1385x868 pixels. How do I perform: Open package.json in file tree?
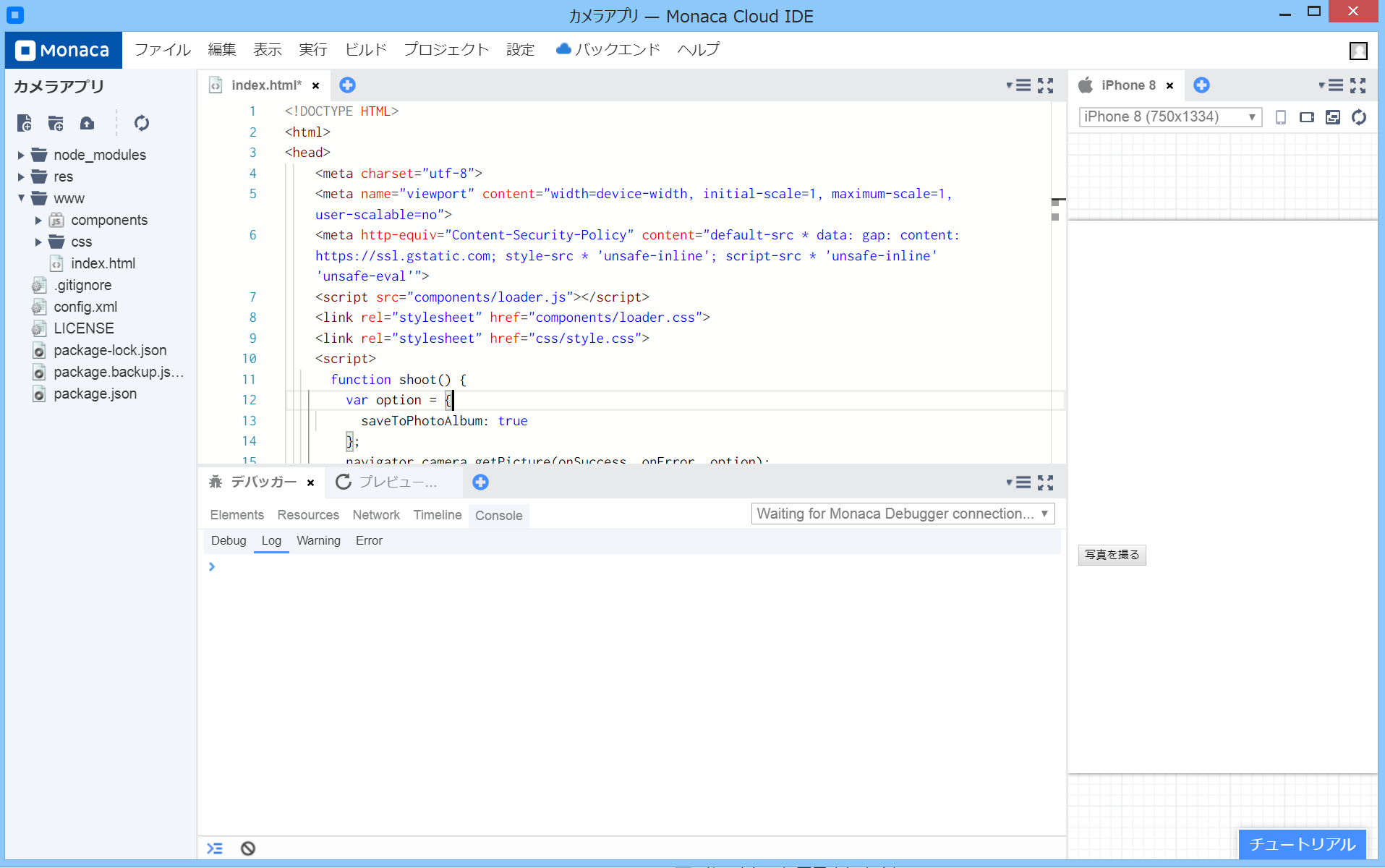coord(95,393)
